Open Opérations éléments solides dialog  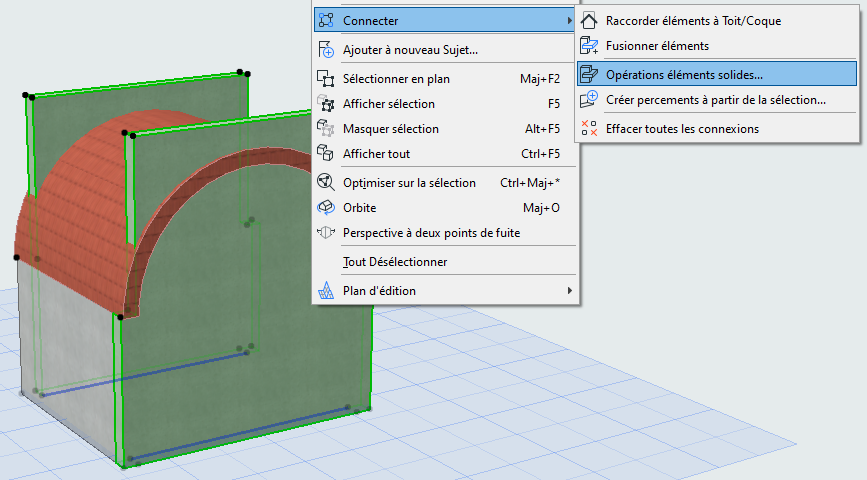[684, 73]
